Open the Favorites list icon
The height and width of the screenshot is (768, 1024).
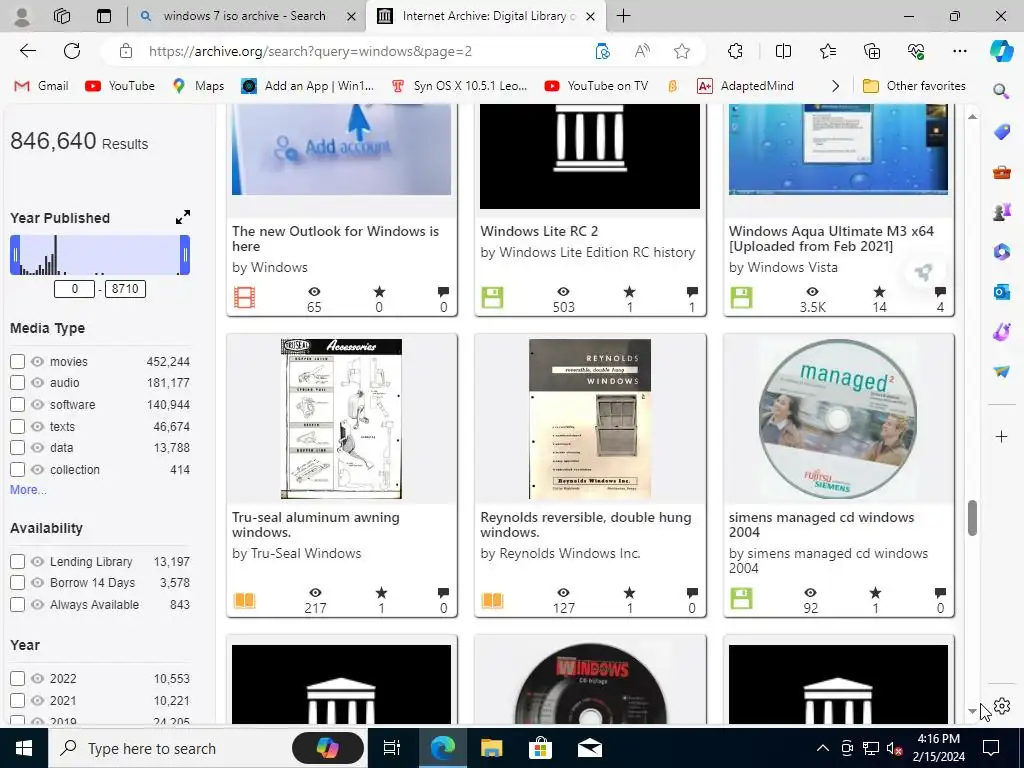[827, 51]
